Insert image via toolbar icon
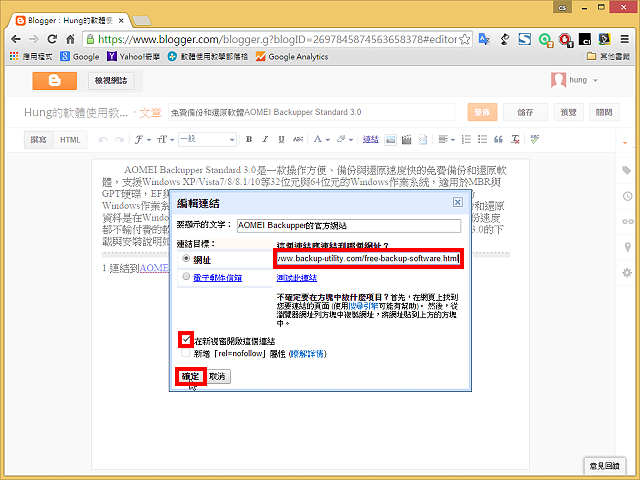The height and width of the screenshot is (481, 641). pos(390,140)
